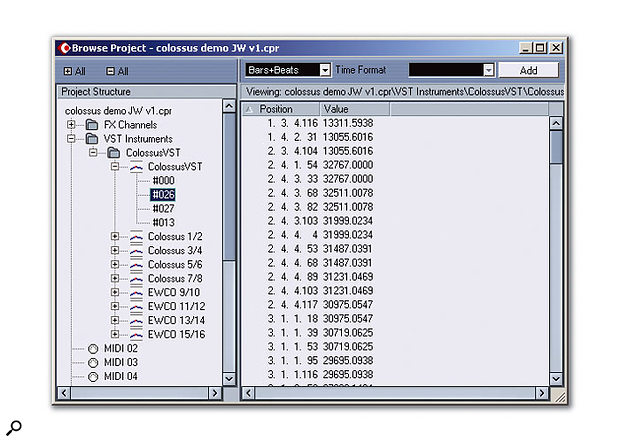Image resolution: width=620 pixels, height=442 pixels.
Task: Click the event list right scroll arrow
Action: pos(542,393)
